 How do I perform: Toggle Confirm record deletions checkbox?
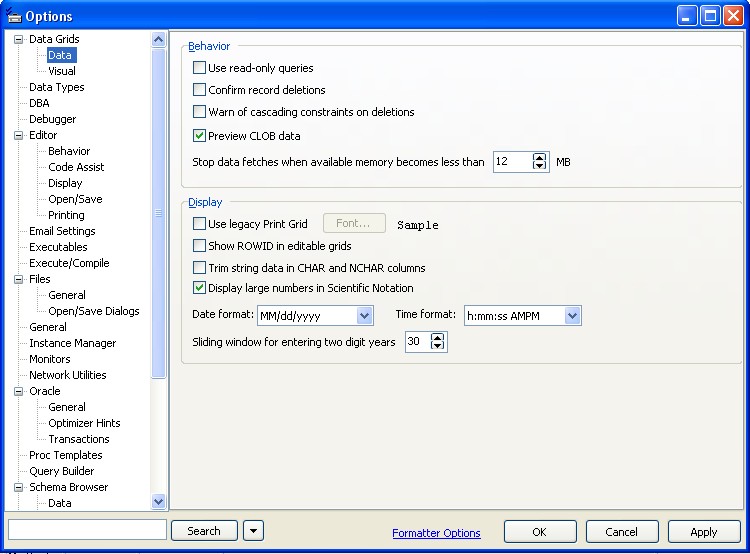click(x=200, y=90)
